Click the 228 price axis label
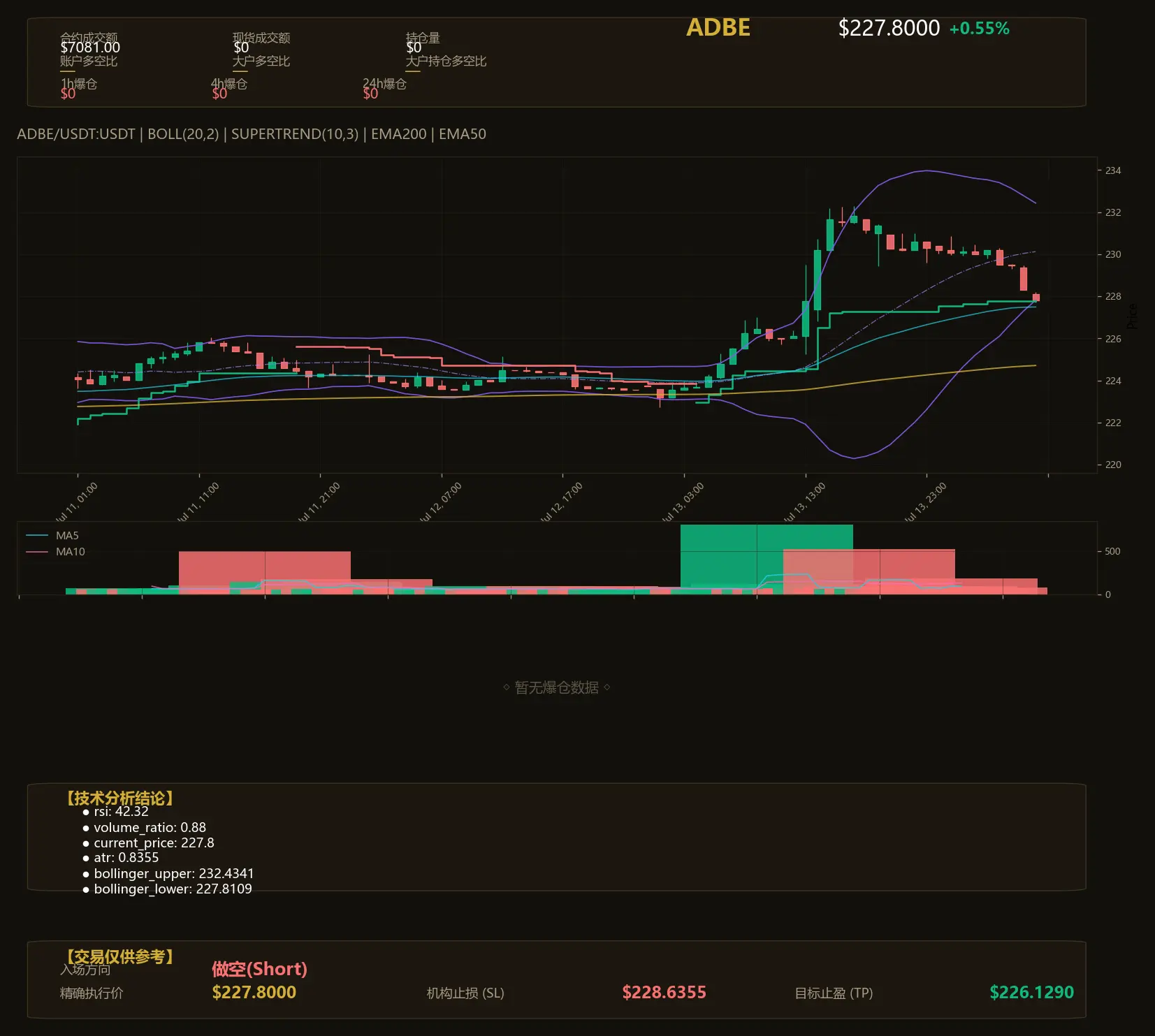 pyautogui.click(x=1113, y=296)
